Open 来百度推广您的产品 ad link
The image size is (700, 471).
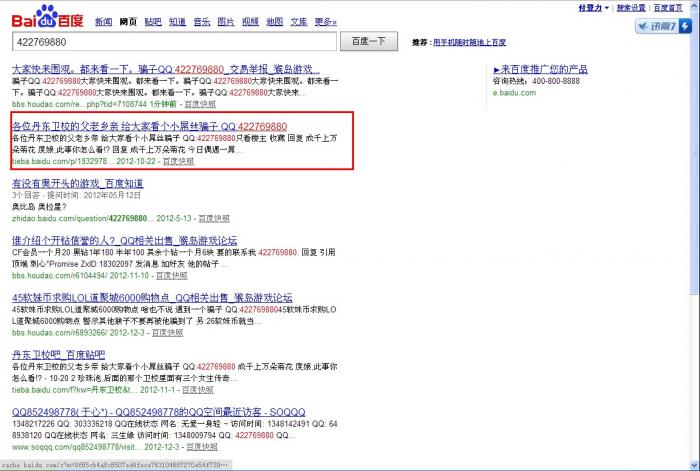coord(541,69)
